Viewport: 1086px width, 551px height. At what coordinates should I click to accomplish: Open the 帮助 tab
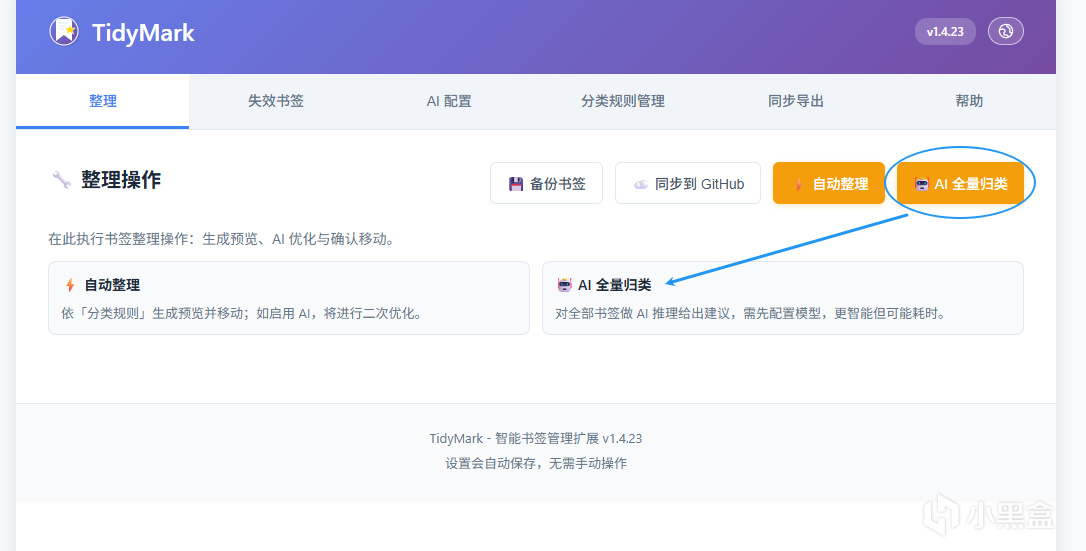[x=969, y=101]
